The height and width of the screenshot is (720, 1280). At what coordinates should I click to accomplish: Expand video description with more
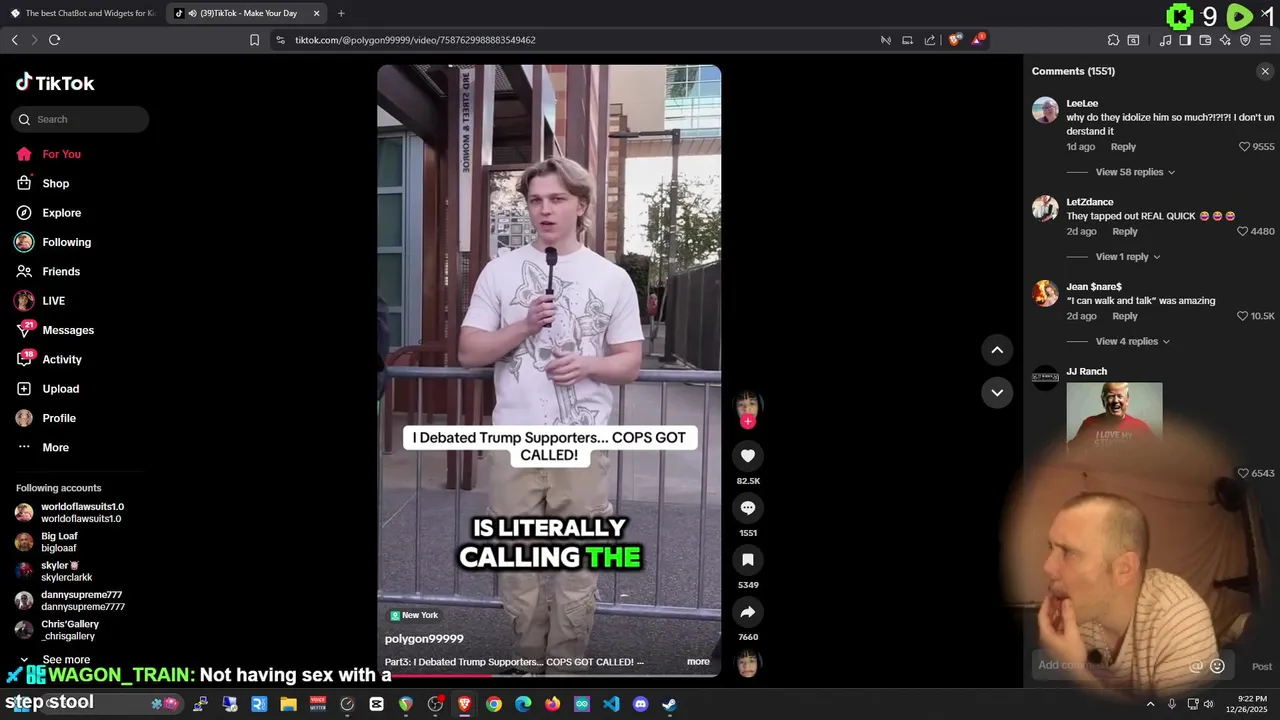point(698,662)
